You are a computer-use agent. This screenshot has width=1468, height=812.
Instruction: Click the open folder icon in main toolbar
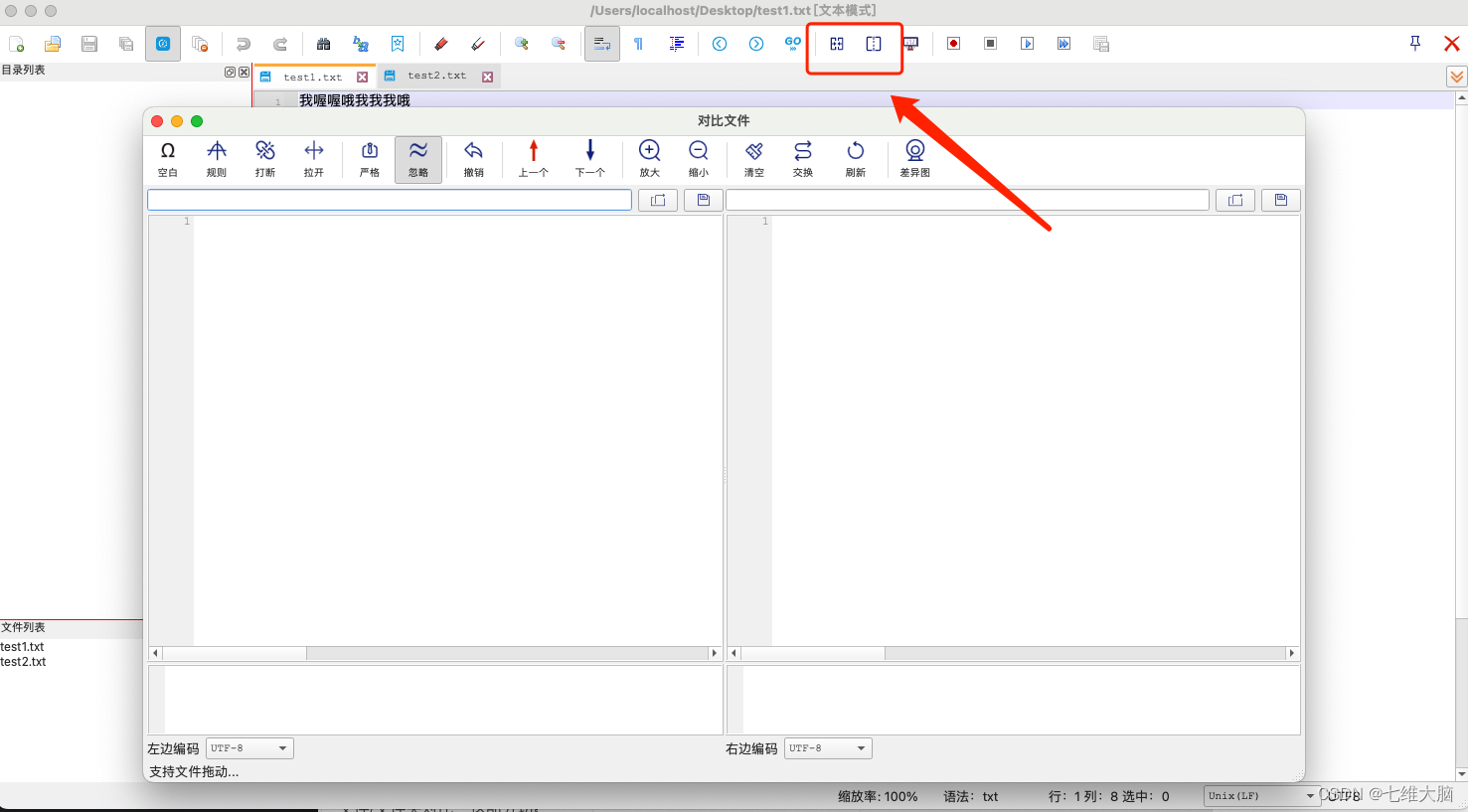click(53, 44)
